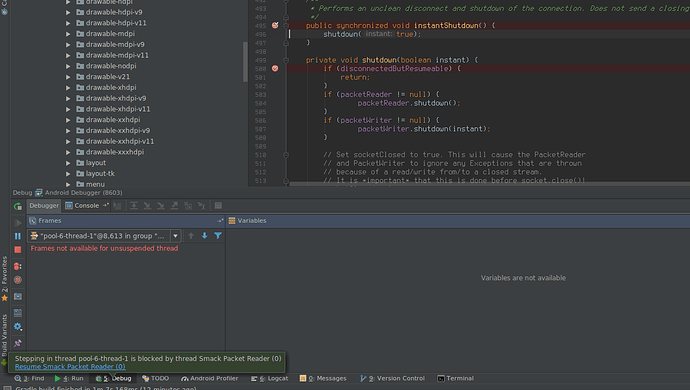The height and width of the screenshot is (390, 690).
Task: Click the Force Step Into icon
Action: point(161,206)
